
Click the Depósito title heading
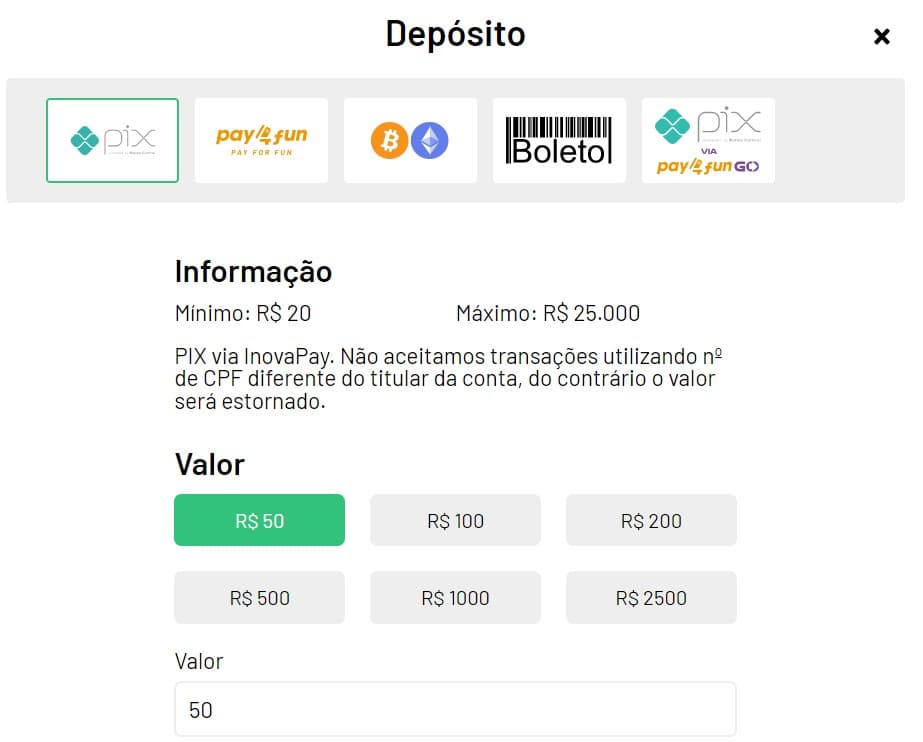click(x=456, y=34)
